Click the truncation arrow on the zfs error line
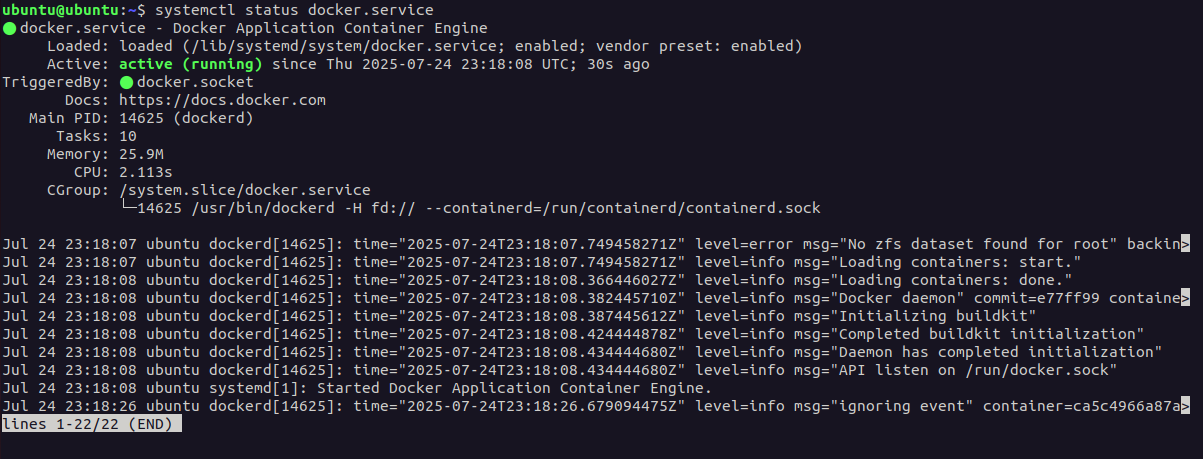 coord(1186,244)
